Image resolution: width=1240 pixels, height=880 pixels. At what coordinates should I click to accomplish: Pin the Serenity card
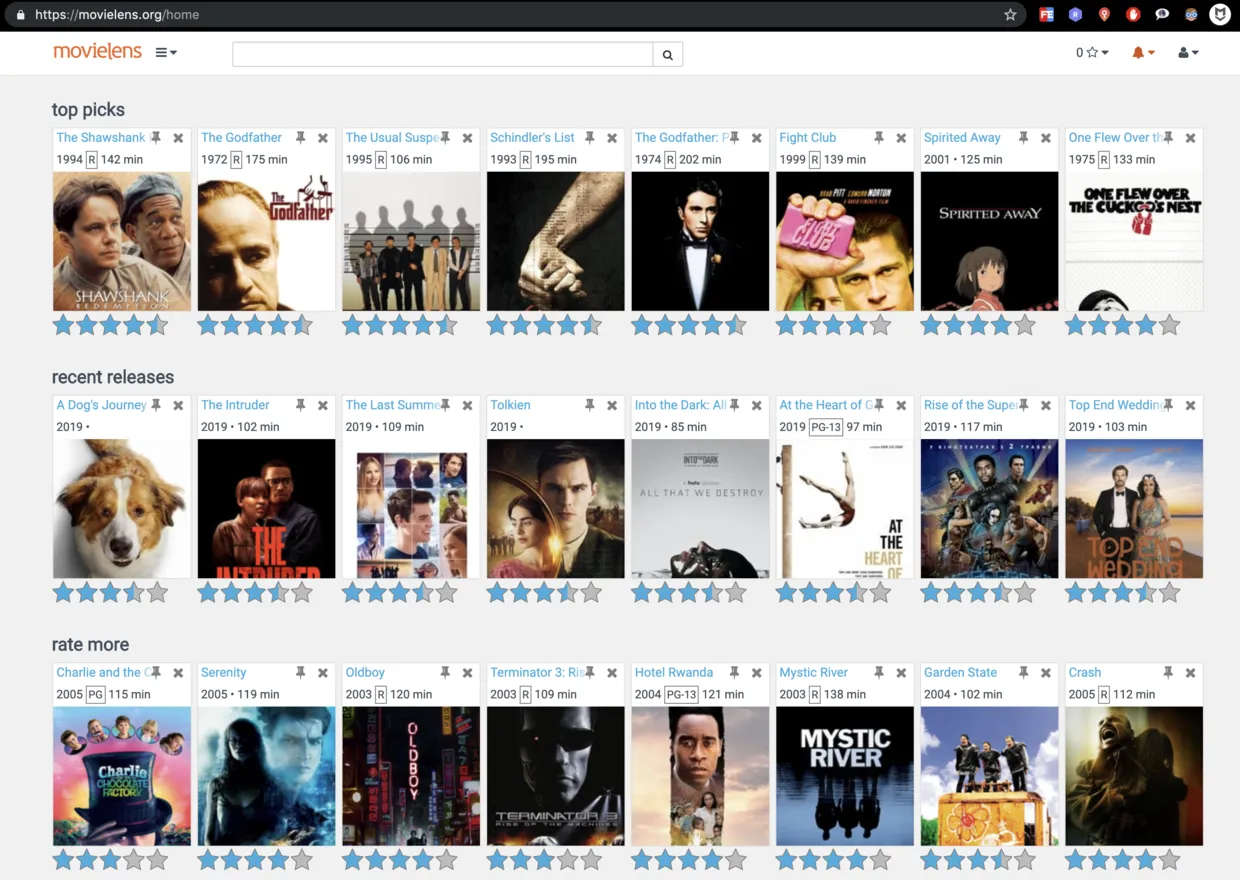point(300,673)
